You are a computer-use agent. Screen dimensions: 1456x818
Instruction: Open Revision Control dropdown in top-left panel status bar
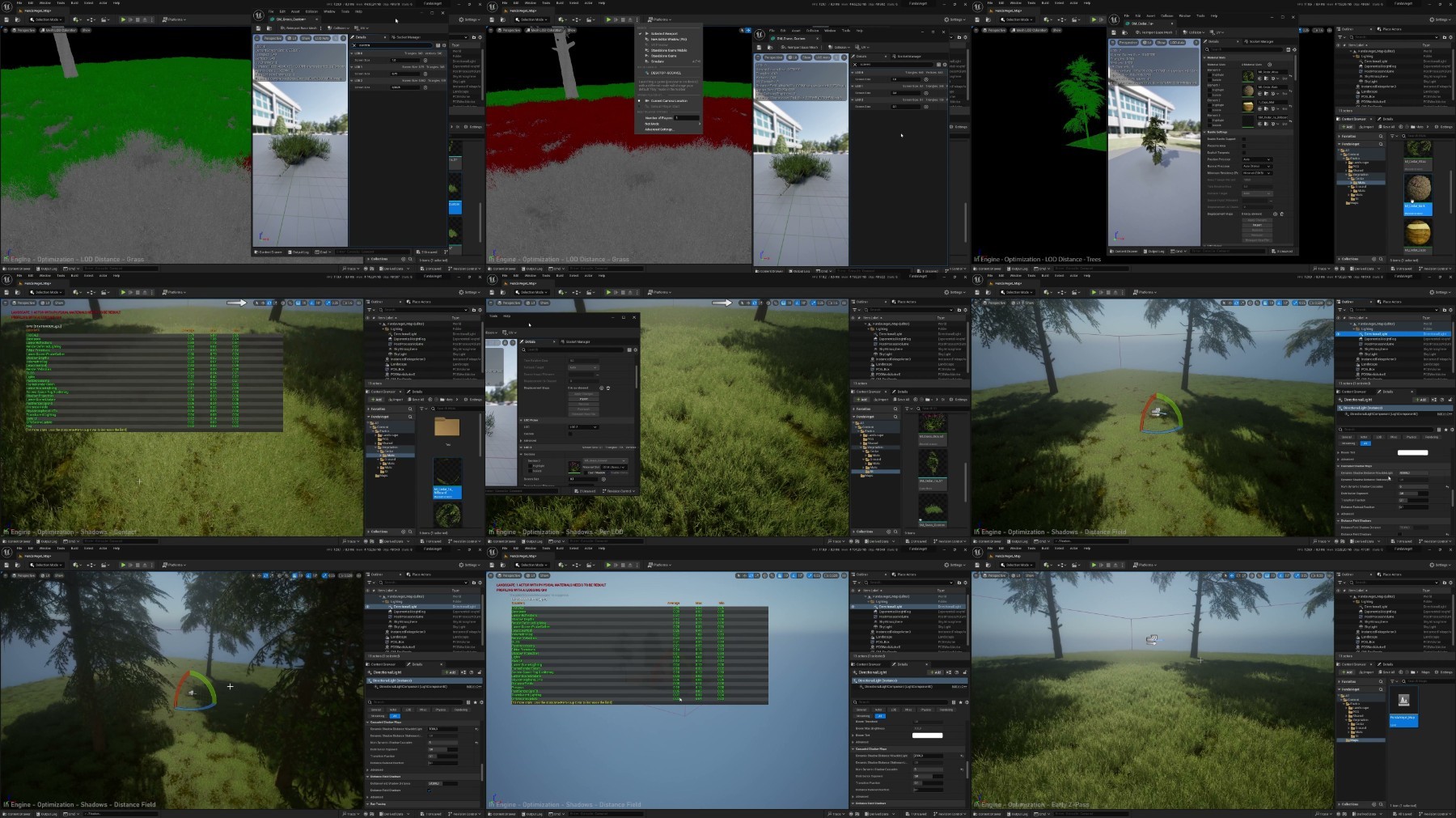[x=464, y=269]
